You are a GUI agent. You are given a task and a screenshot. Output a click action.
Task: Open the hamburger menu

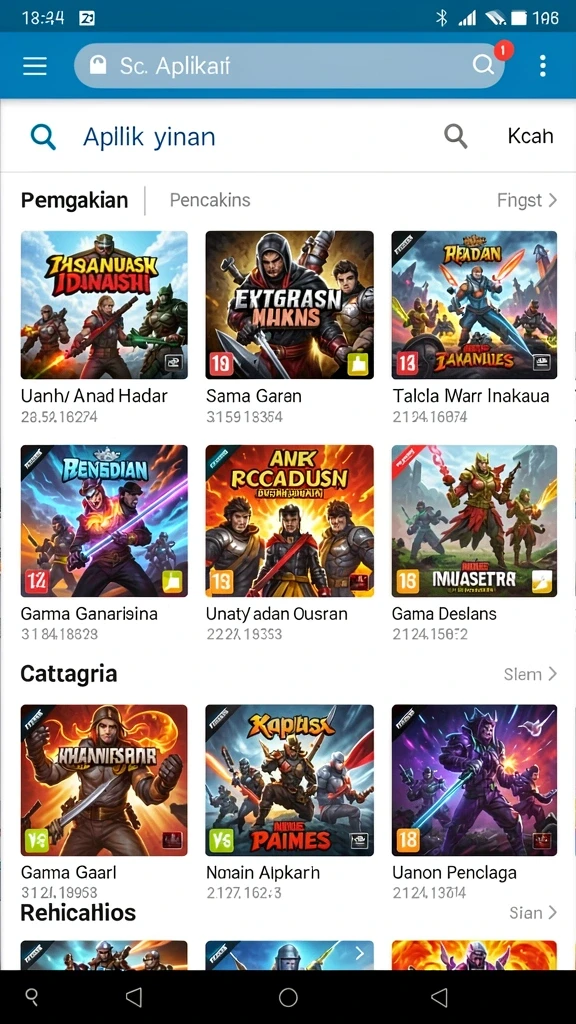[x=35, y=66]
